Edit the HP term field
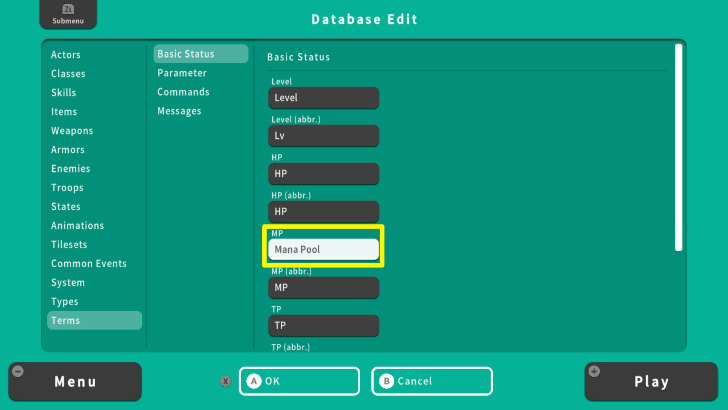The height and width of the screenshot is (410, 728). pos(324,174)
